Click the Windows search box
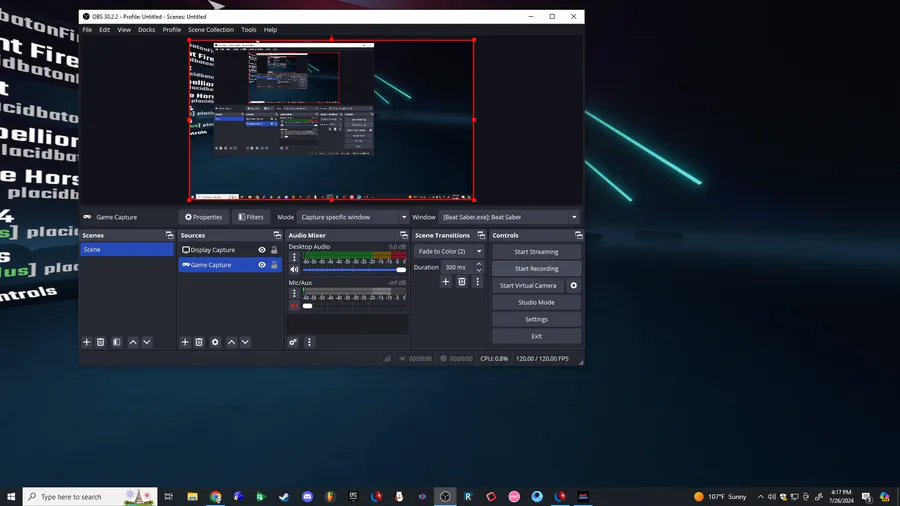The image size is (900, 506). coord(90,497)
